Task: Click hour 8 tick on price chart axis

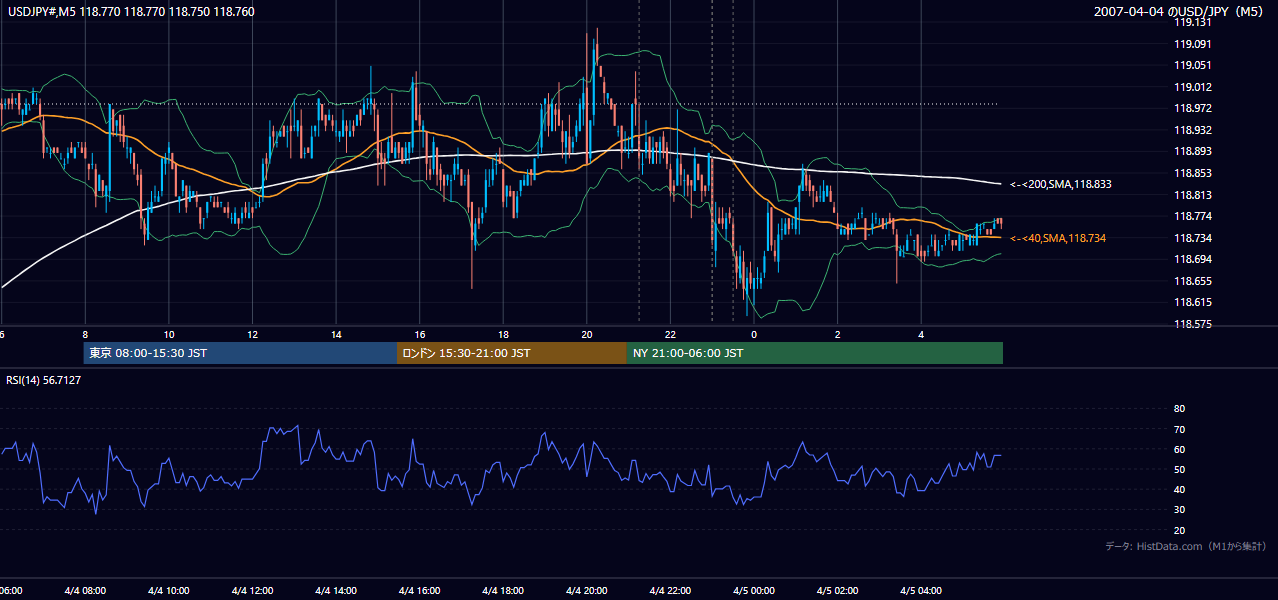Action: pos(85,335)
